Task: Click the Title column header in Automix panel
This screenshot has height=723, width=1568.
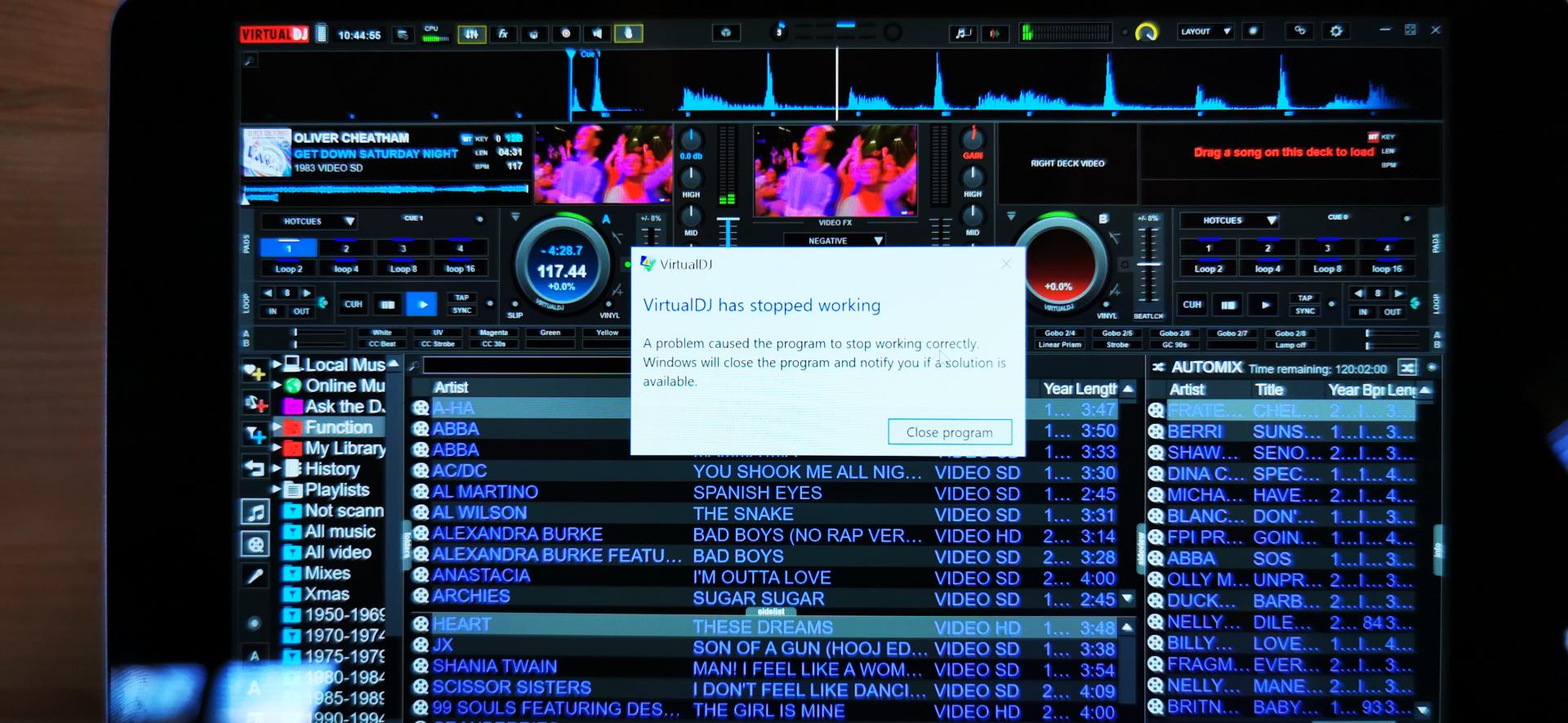Action: (x=1270, y=390)
